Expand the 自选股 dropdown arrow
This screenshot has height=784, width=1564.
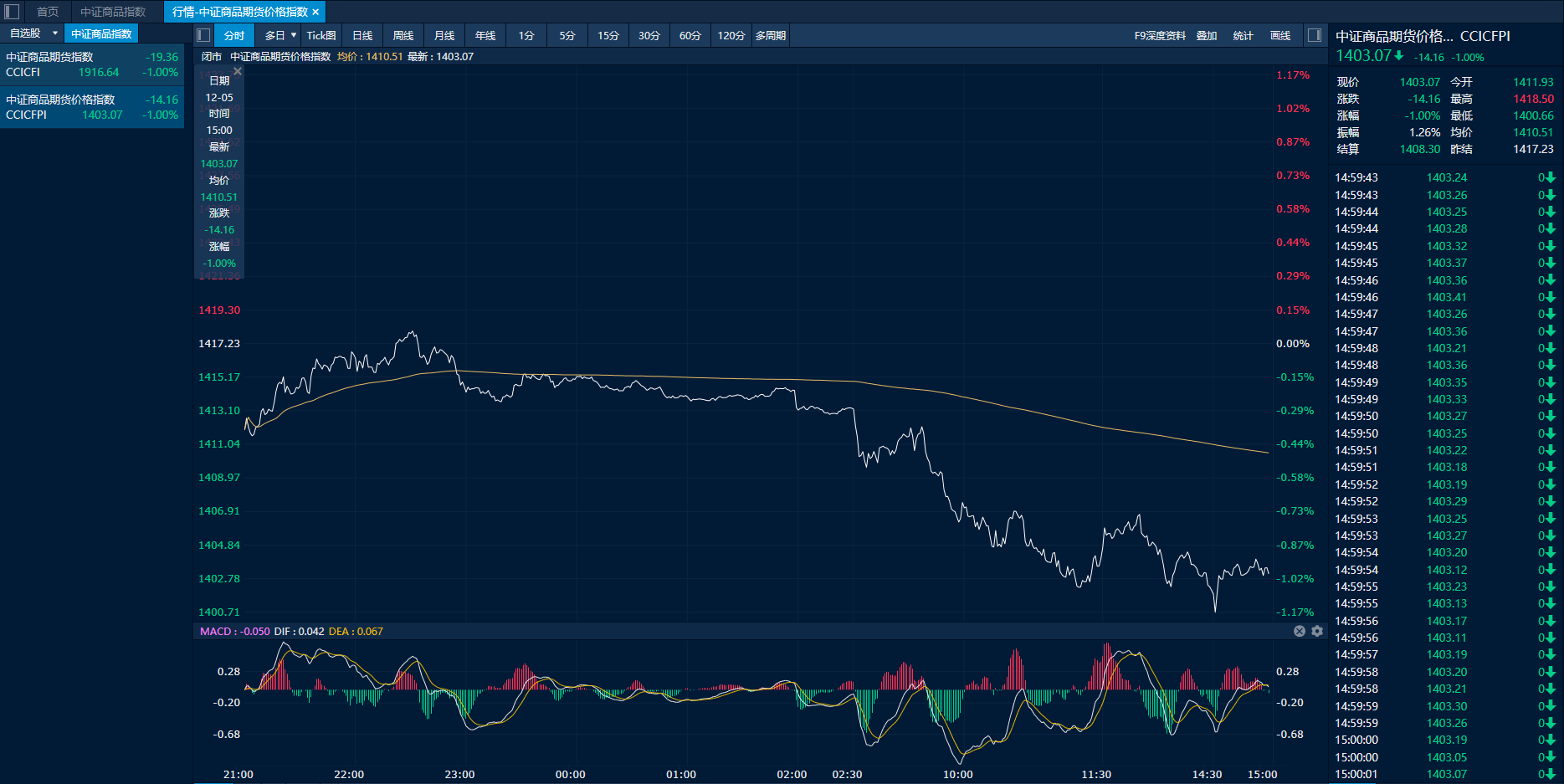coord(55,33)
